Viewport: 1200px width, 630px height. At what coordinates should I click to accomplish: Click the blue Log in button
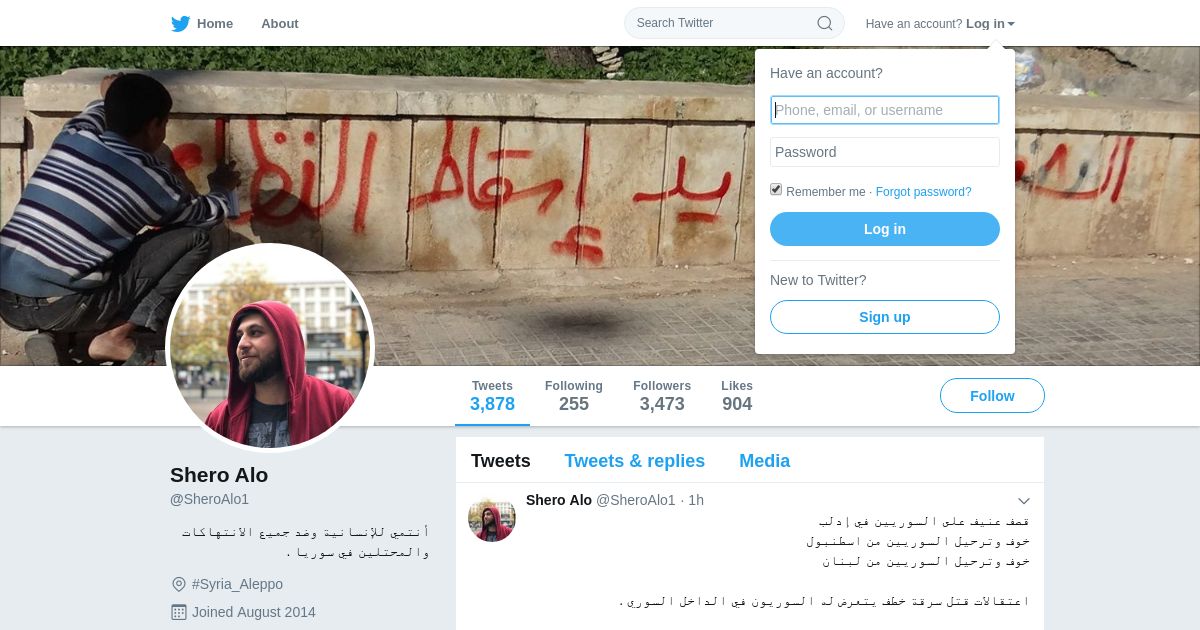coord(885,229)
